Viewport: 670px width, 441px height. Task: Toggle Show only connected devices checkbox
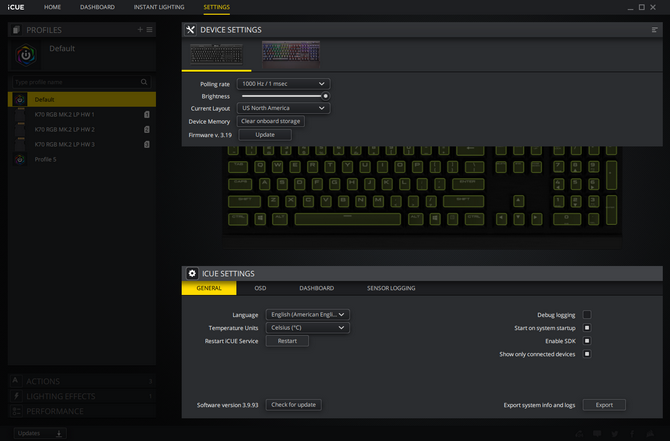click(x=587, y=354)
